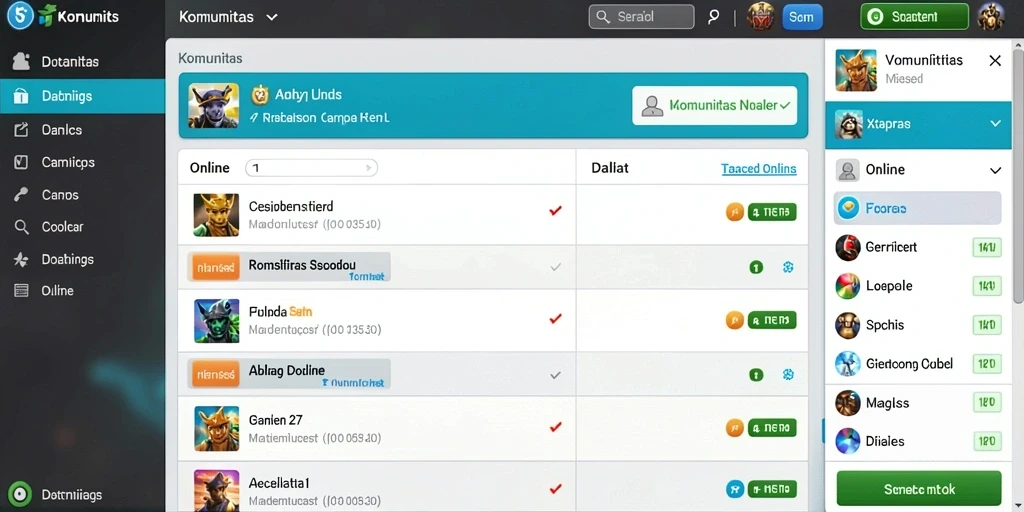
Task: Collapse the Online section in right panel
Action: point(995,170)
